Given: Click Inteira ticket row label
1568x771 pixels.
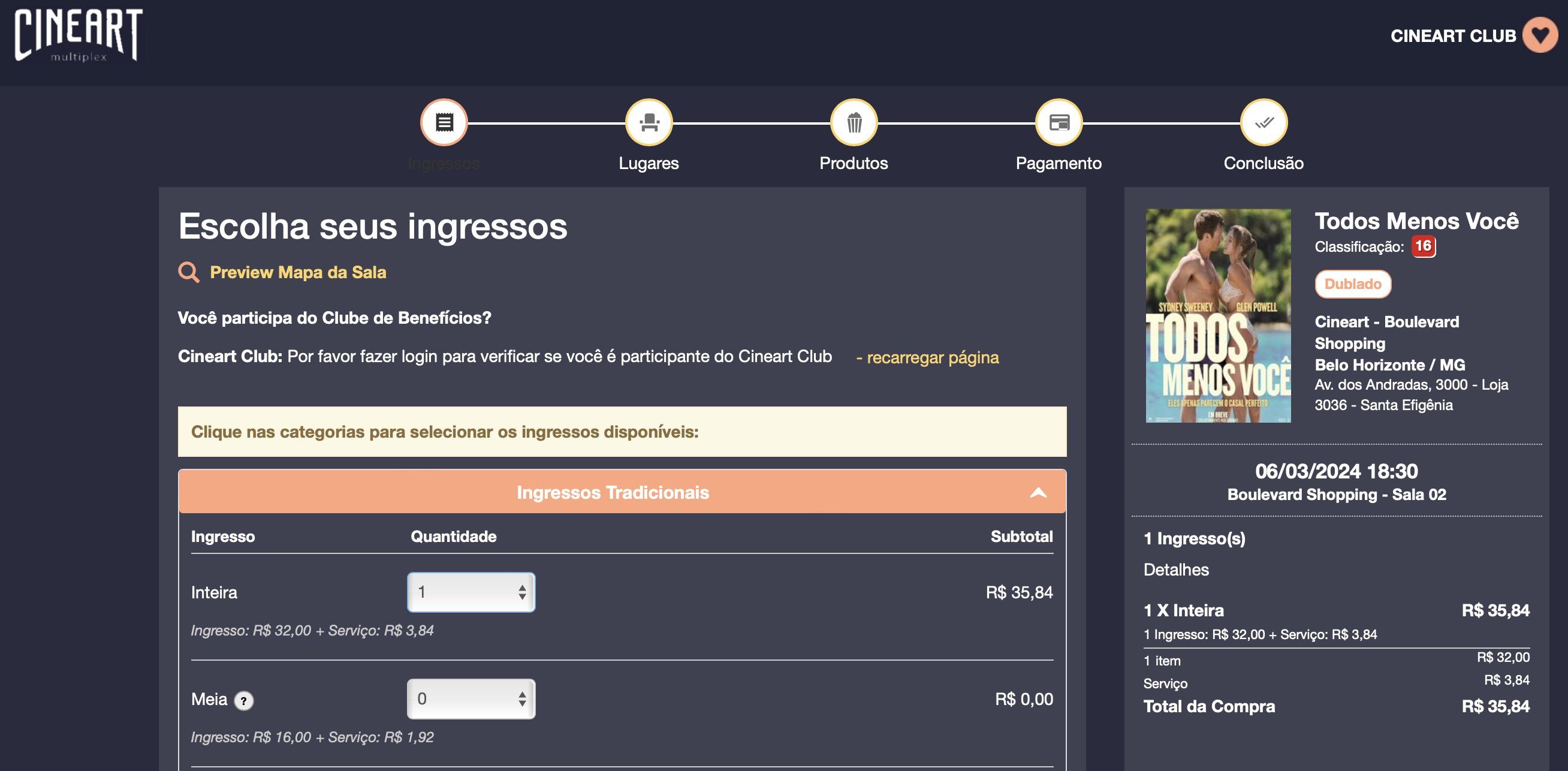Looking at the screenshot, I should (214, 592).
